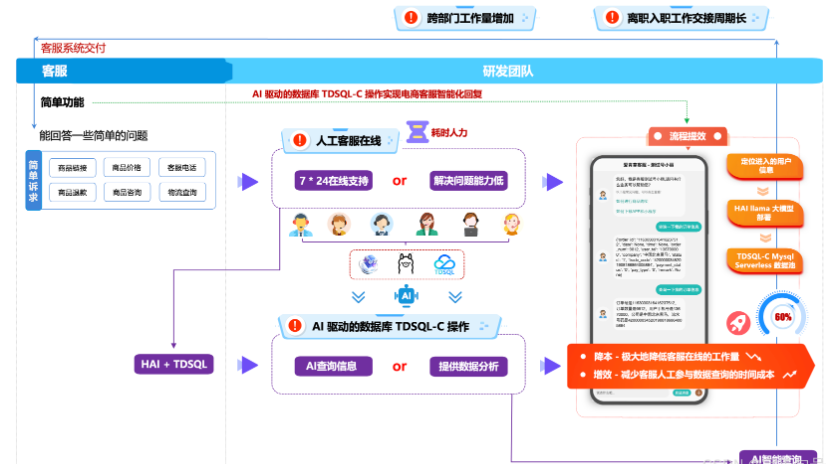Click the upward trend icon after 增效 line
This screenshot has height=464, width=826.
[790, 374]
